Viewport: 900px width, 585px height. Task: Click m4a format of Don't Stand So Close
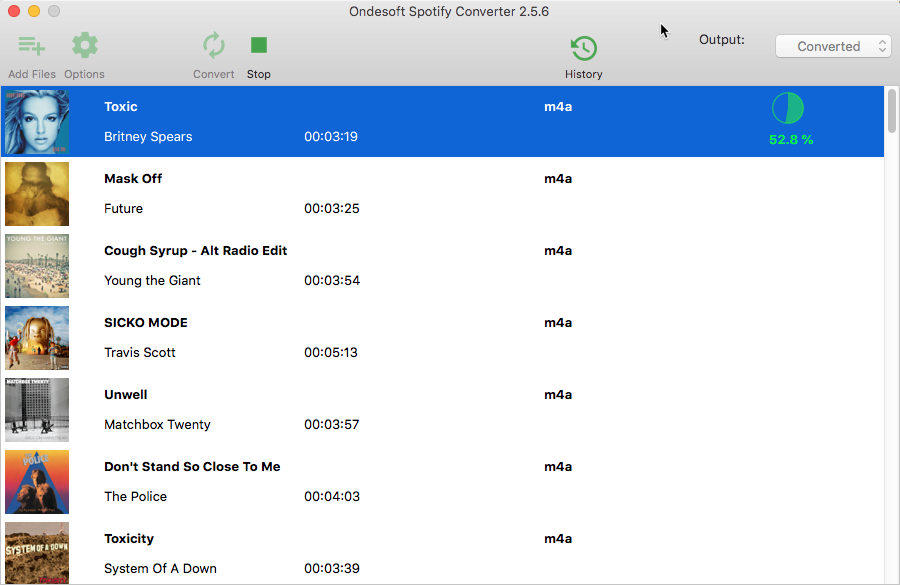[x=558, y=467]
